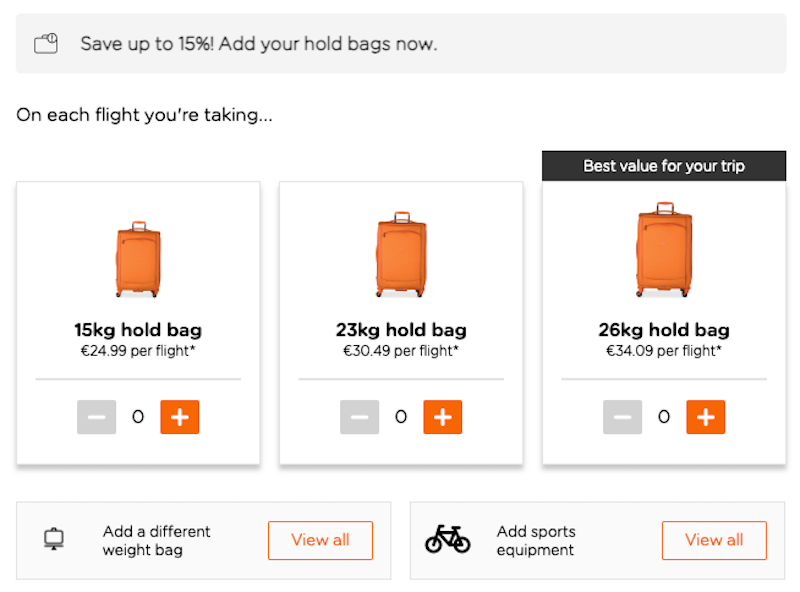Click the luggage scale weight icon
800x592 pixels.
point(54,540)
